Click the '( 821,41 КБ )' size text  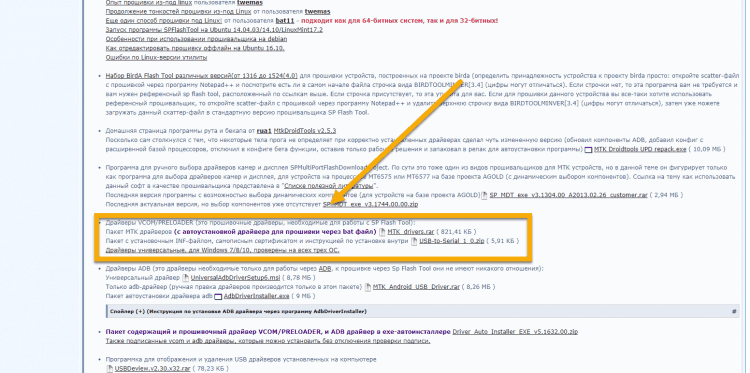pyautogui.click(x=456, y=232)
